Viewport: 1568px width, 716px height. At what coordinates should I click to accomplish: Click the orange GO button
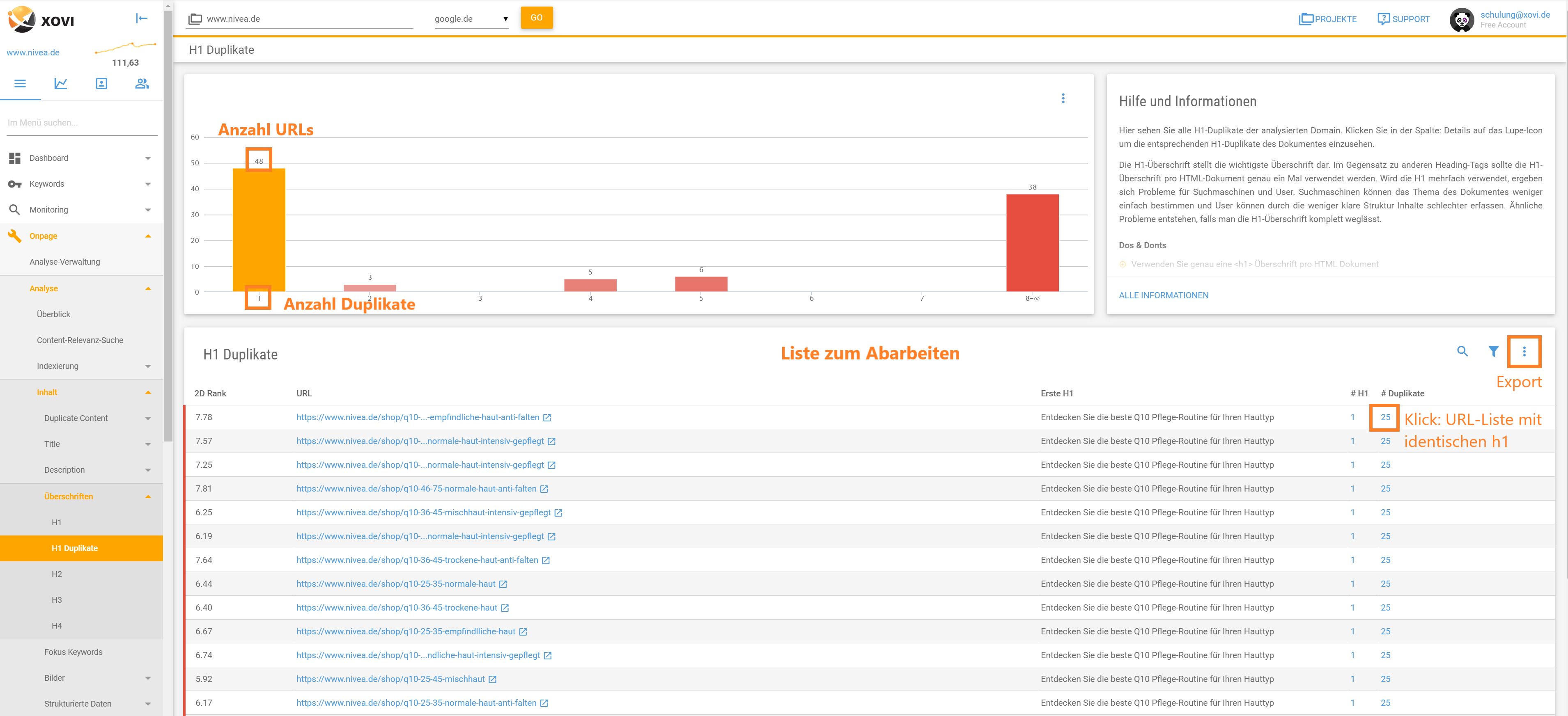pos(536,18)
